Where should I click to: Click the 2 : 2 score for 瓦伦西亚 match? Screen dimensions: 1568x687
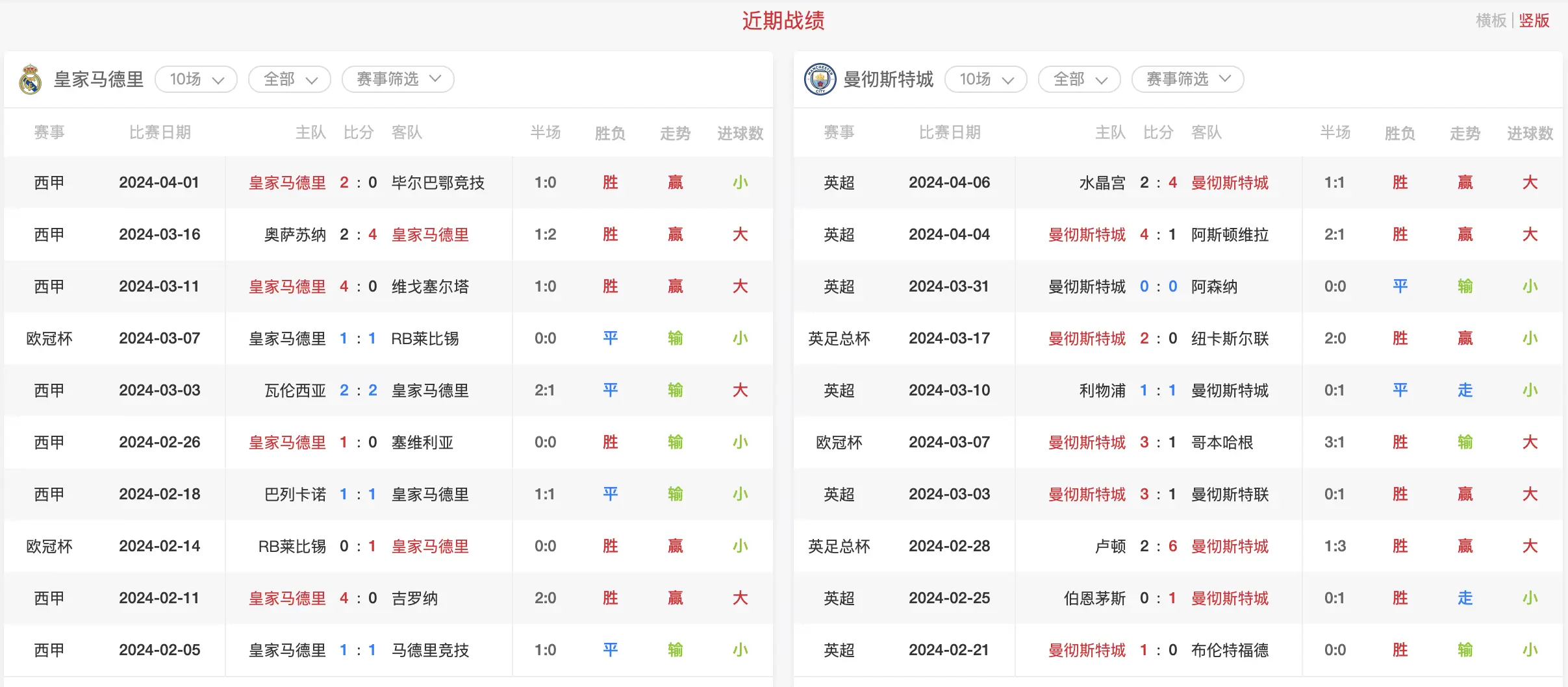(x=359, y=390)
